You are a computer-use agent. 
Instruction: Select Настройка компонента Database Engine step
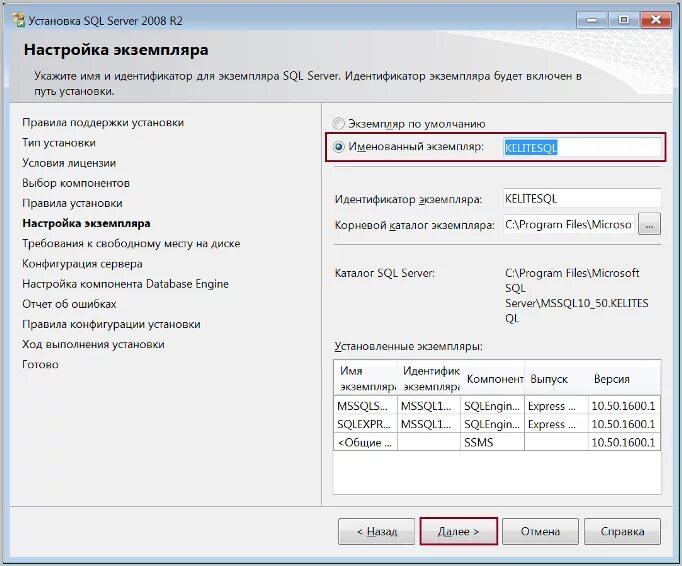tap(125, 284)
